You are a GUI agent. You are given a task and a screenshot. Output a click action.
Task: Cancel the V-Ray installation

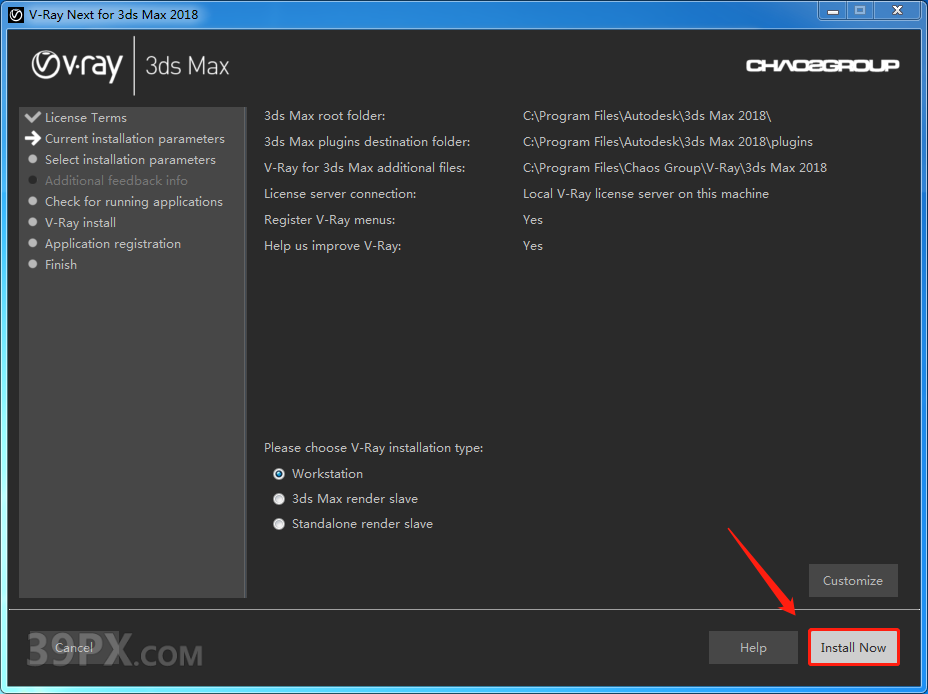74,647
